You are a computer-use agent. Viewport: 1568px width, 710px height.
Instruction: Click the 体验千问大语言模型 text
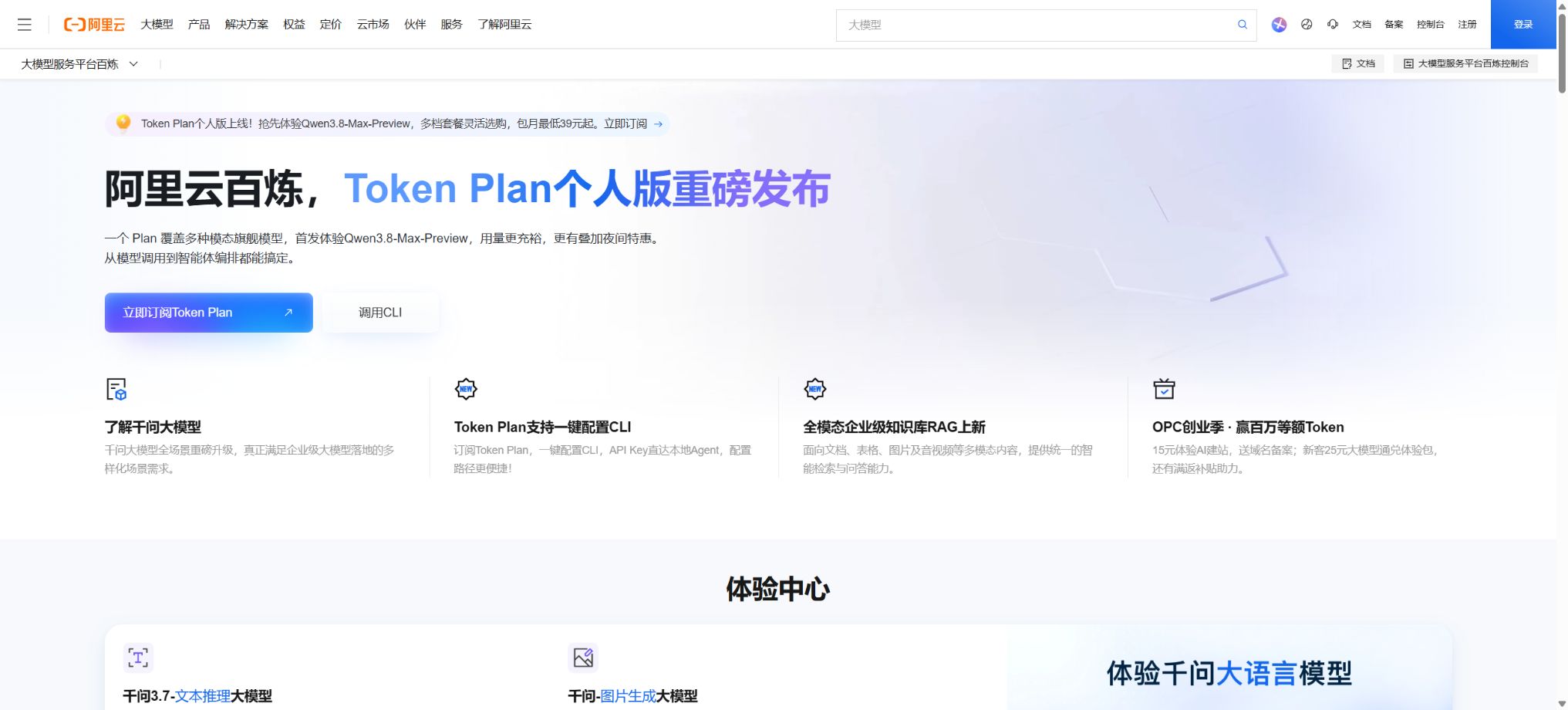1229,674
